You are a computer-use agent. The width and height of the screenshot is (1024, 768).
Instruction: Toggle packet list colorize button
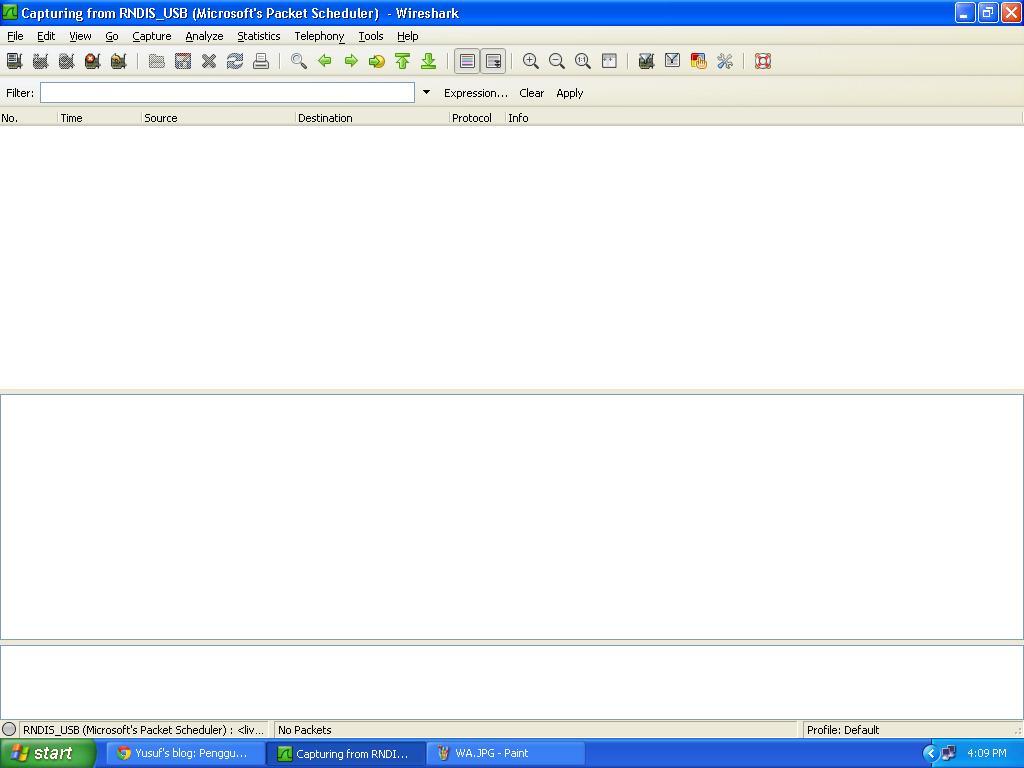coord(467,61)
